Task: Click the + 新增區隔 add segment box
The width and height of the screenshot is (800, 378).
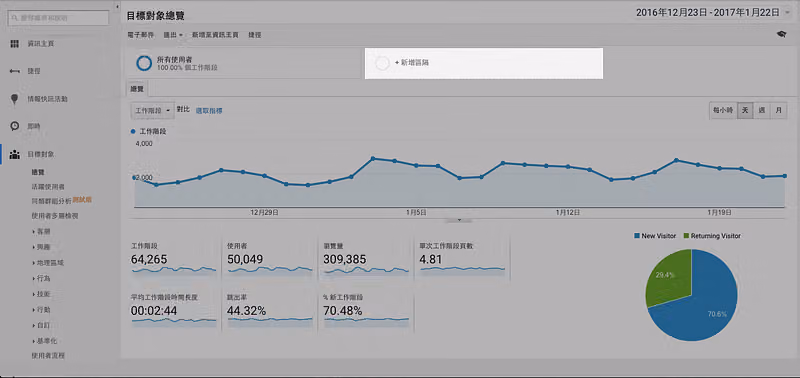Action: [x=484, y=63]
